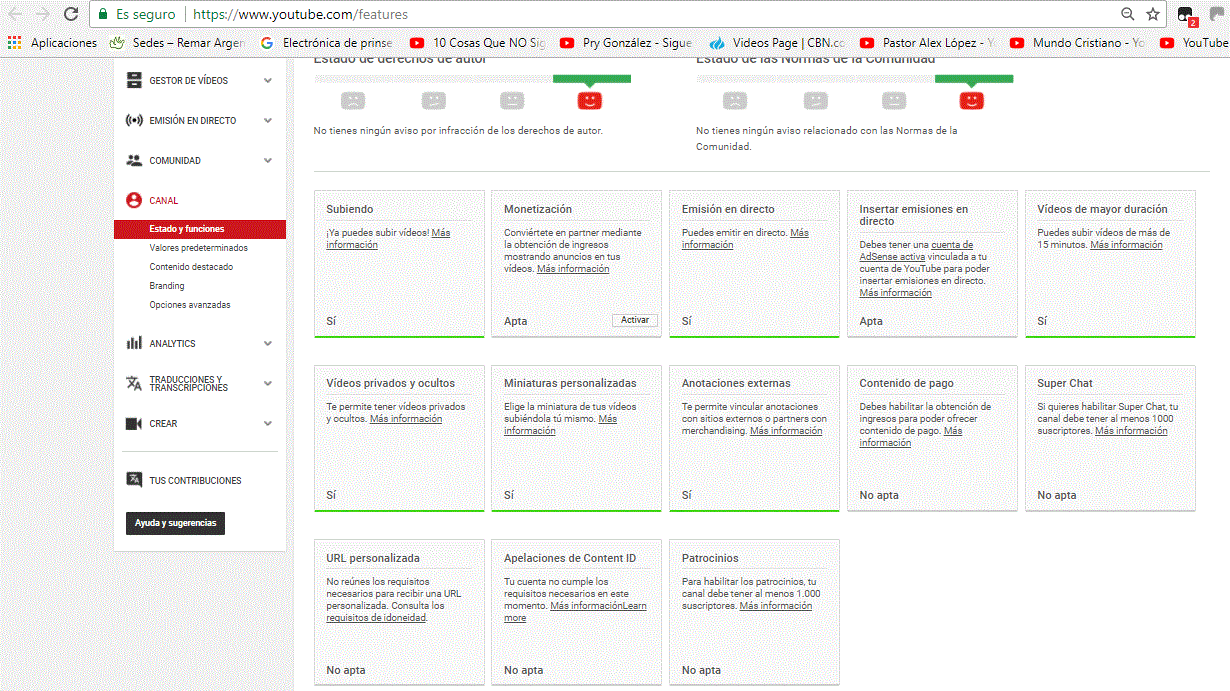
Task: Open the Videos Page CBN bookmark
Action: click(x=777, y=43)
